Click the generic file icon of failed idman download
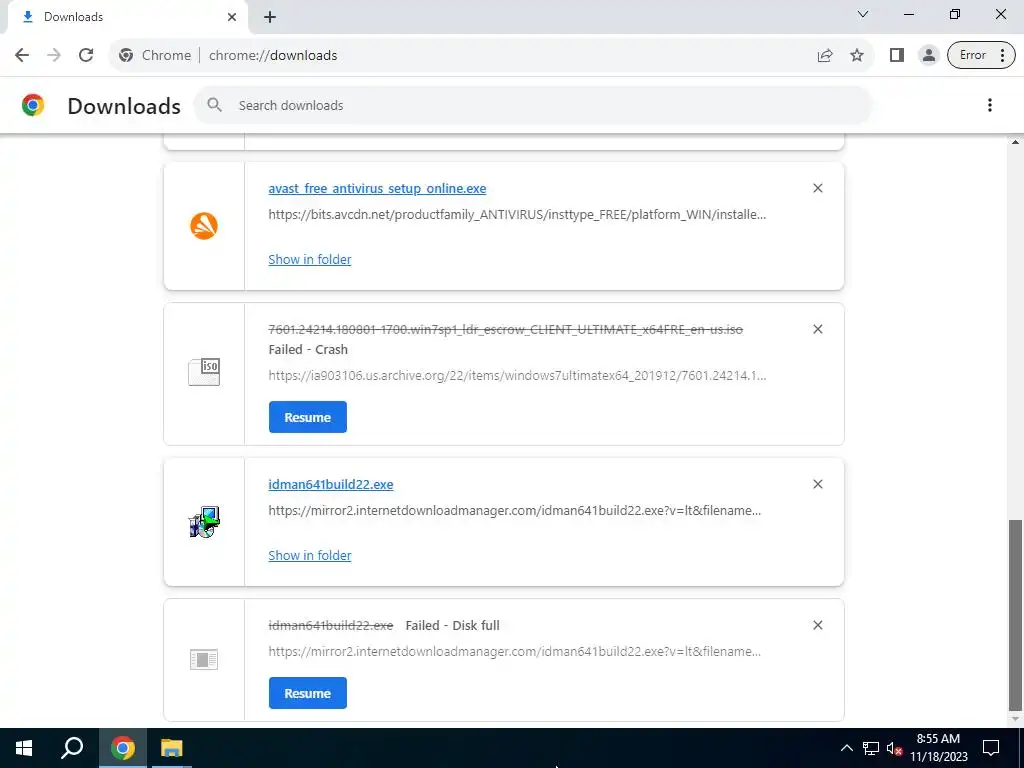Image resolution: width=1024 pixels, height=768 pixels. point(204,660)
